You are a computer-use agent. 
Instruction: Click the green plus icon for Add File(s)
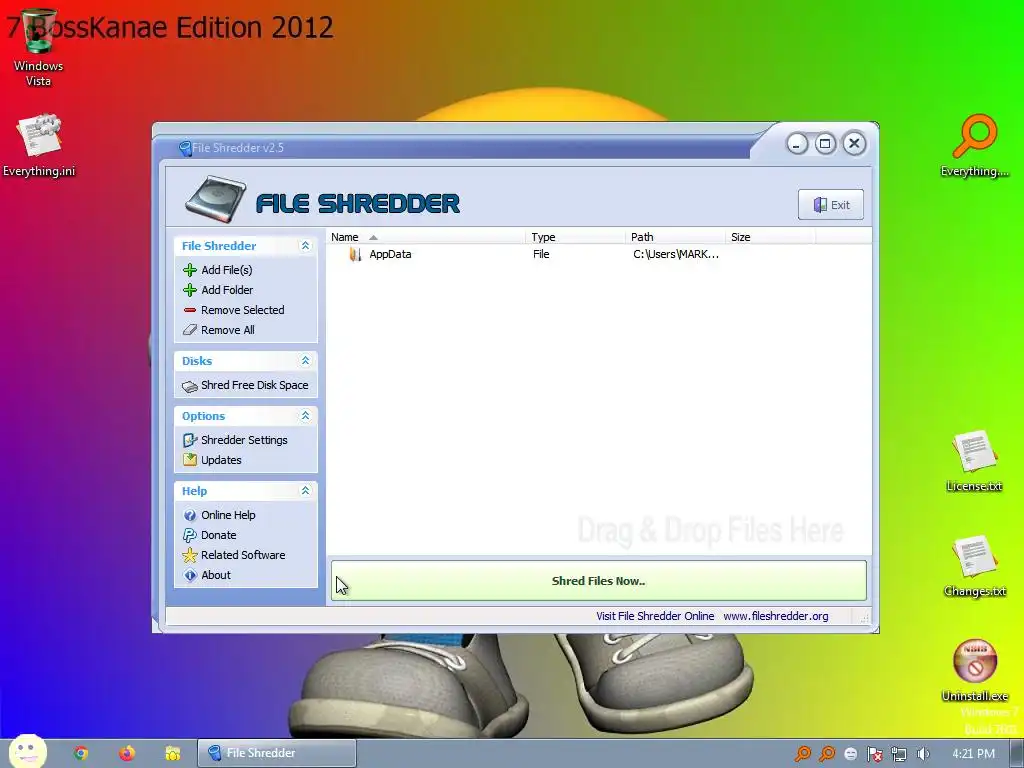point(190,270)
